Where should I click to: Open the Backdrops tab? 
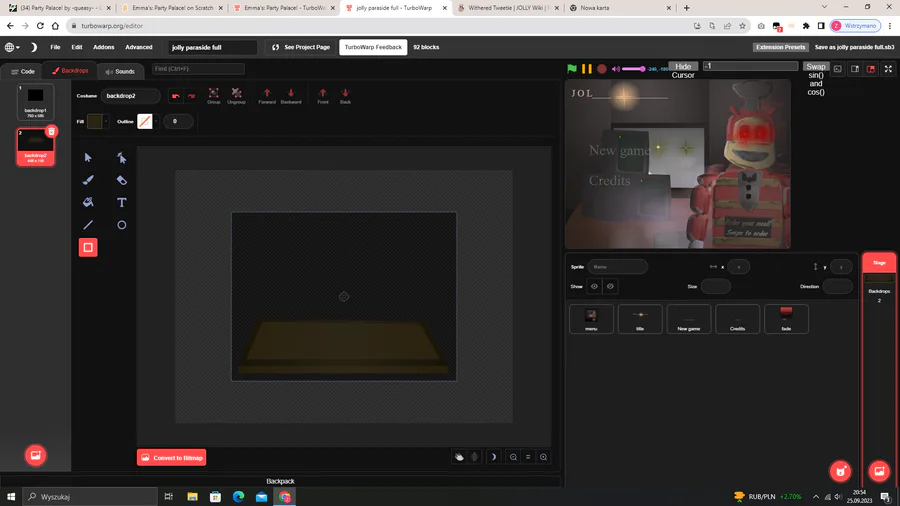click(70, 71)
